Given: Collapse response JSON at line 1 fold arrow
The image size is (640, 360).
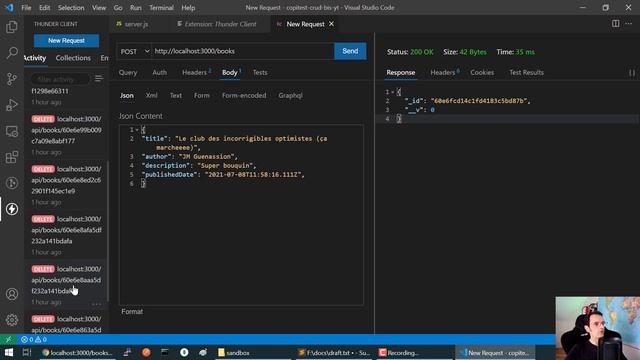Looking at the screenshot, I should tap(393, 92).
